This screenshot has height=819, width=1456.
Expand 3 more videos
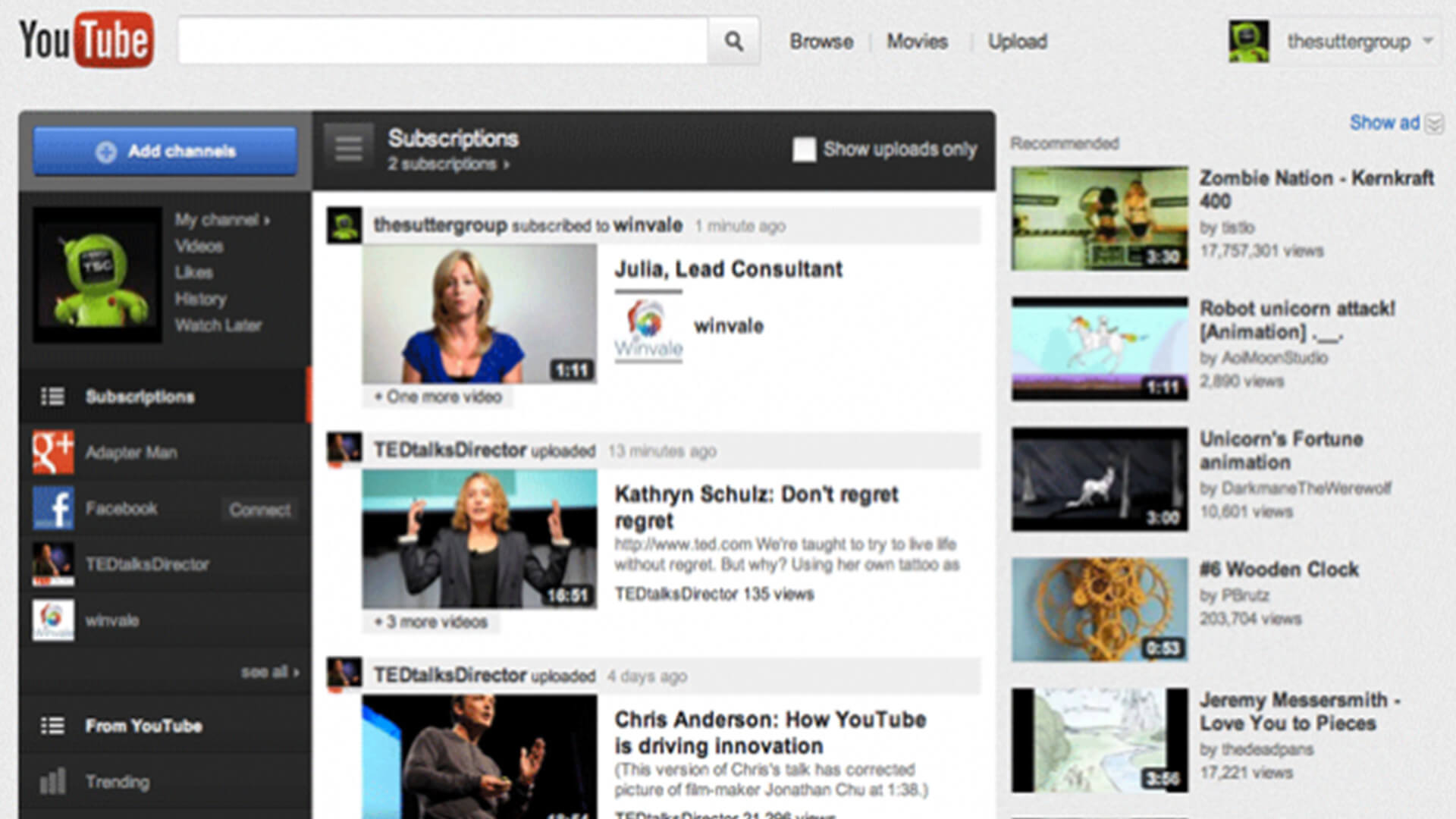tap(430, 622)
